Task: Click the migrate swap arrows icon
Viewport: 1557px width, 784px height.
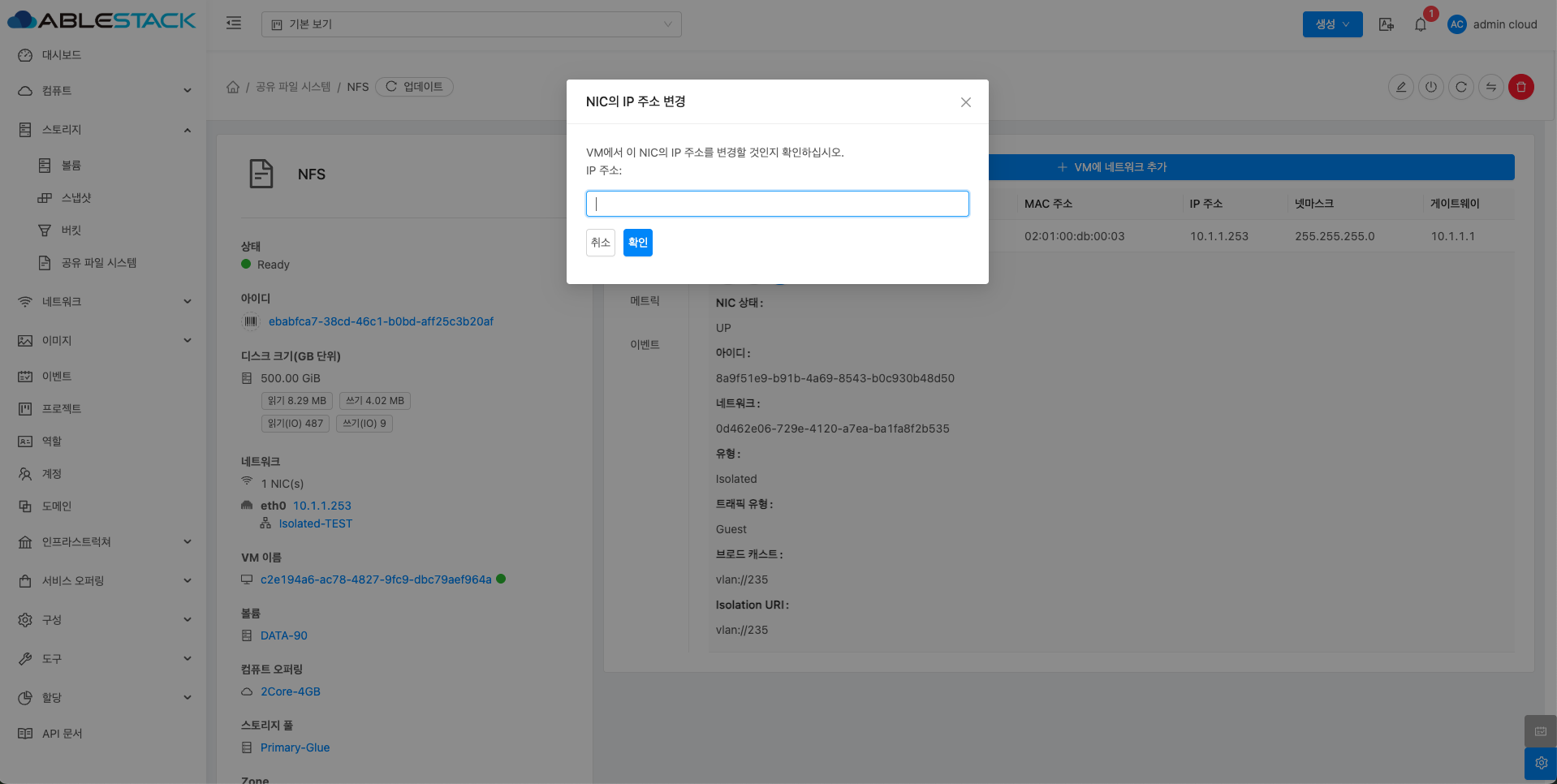Action: pos(1490,87)
